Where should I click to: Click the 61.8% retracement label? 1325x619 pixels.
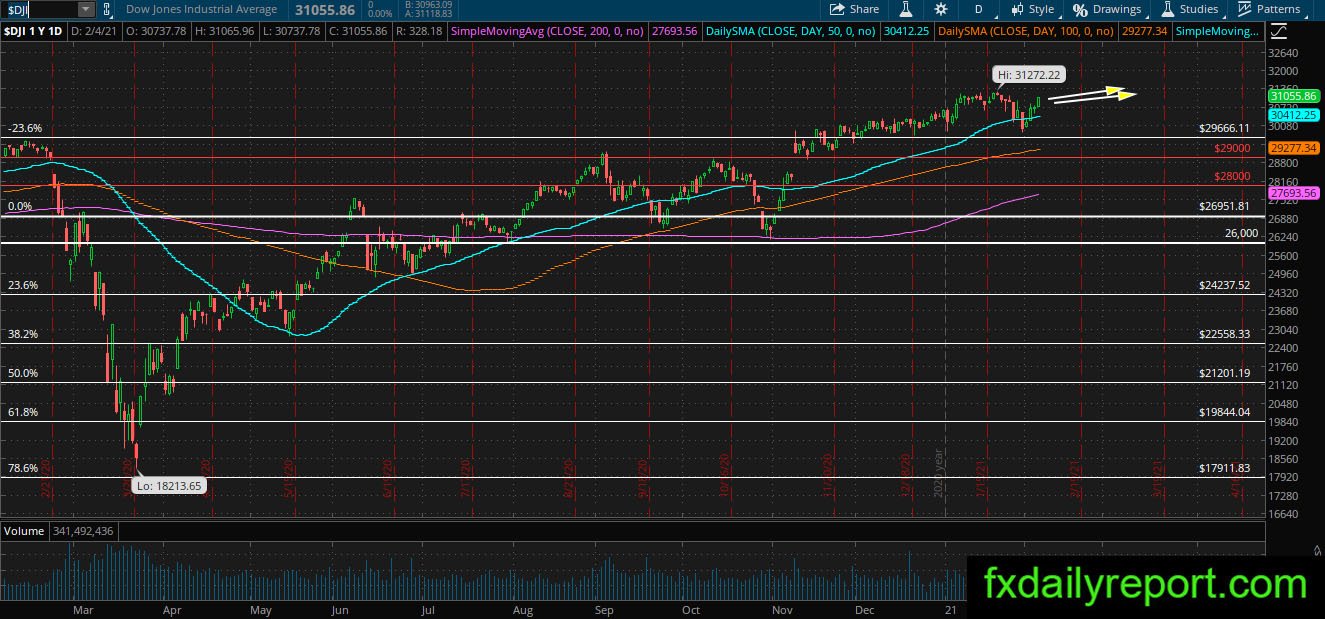23,412
